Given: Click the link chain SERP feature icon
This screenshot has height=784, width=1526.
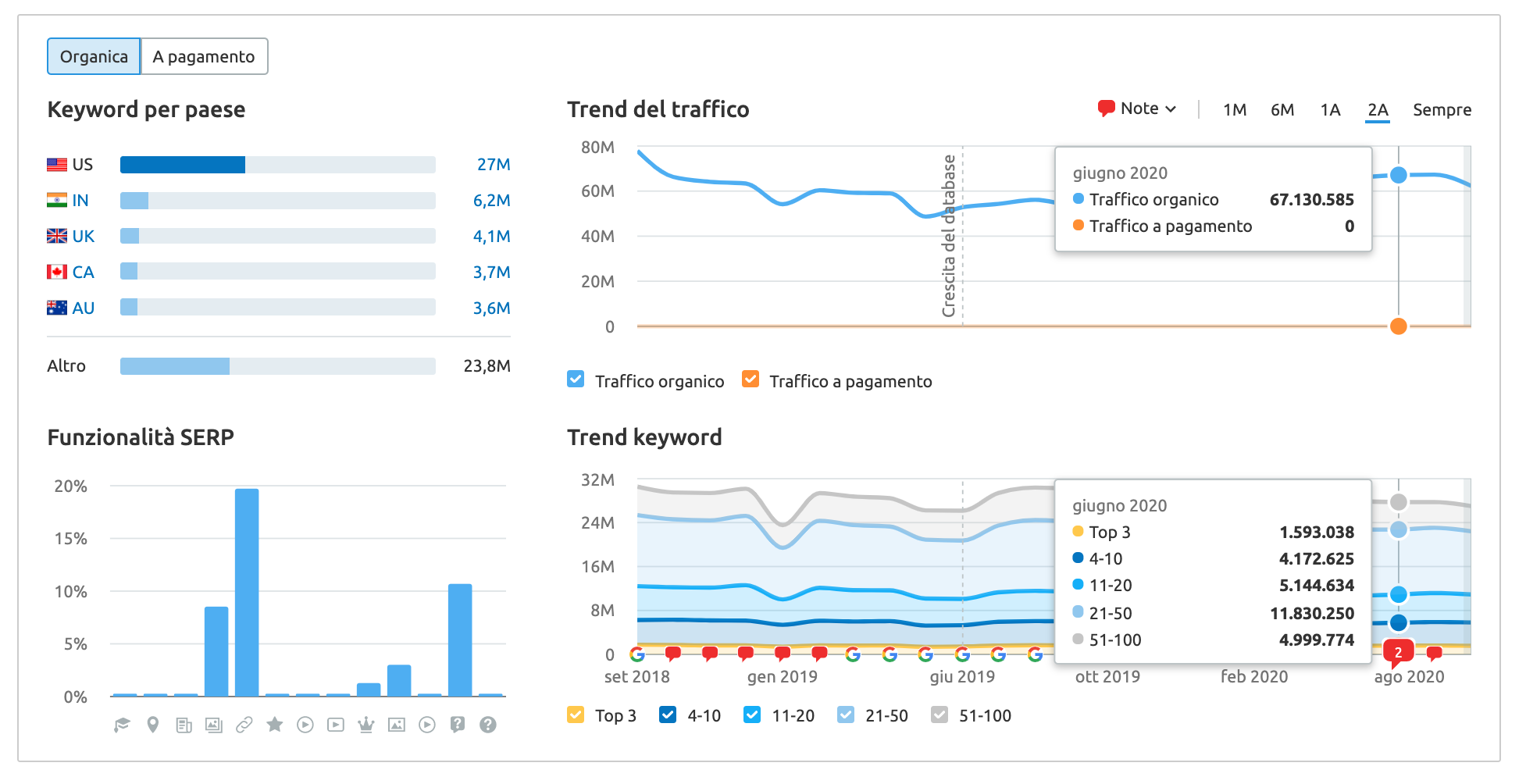Looking at the screenshot, I should click(x=244, y=725).
